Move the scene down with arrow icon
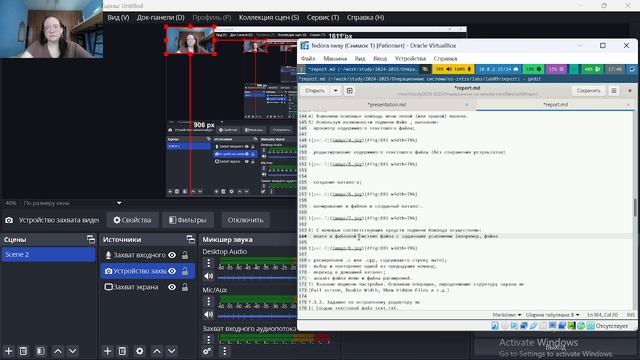This screenshot has width=640, height=360. point(73,351)
